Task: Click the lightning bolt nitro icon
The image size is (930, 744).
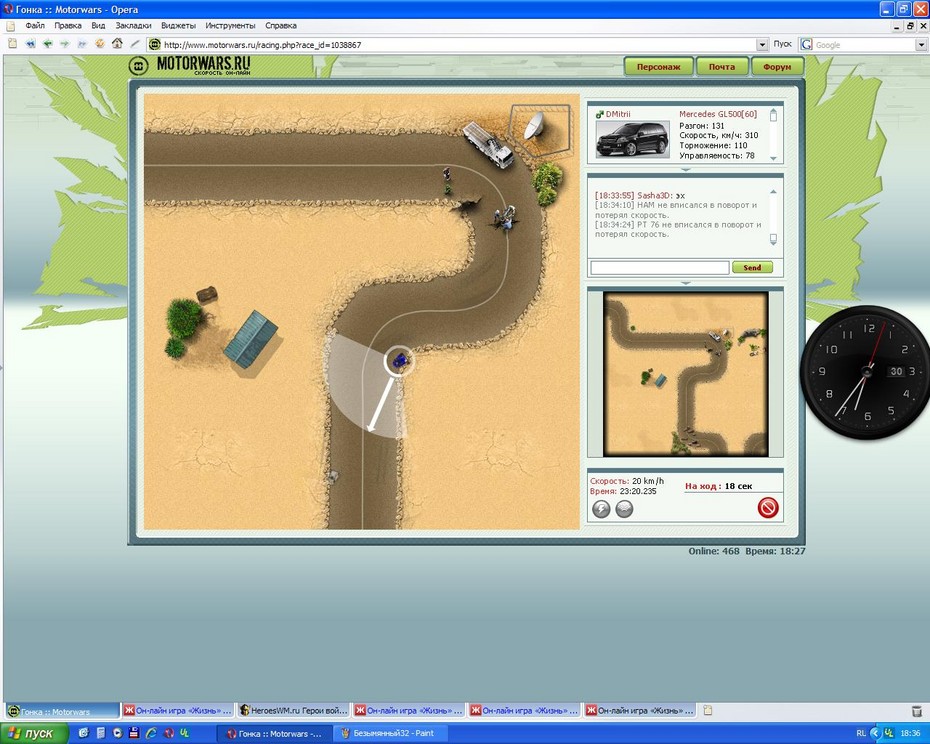Action: point(601,509)
